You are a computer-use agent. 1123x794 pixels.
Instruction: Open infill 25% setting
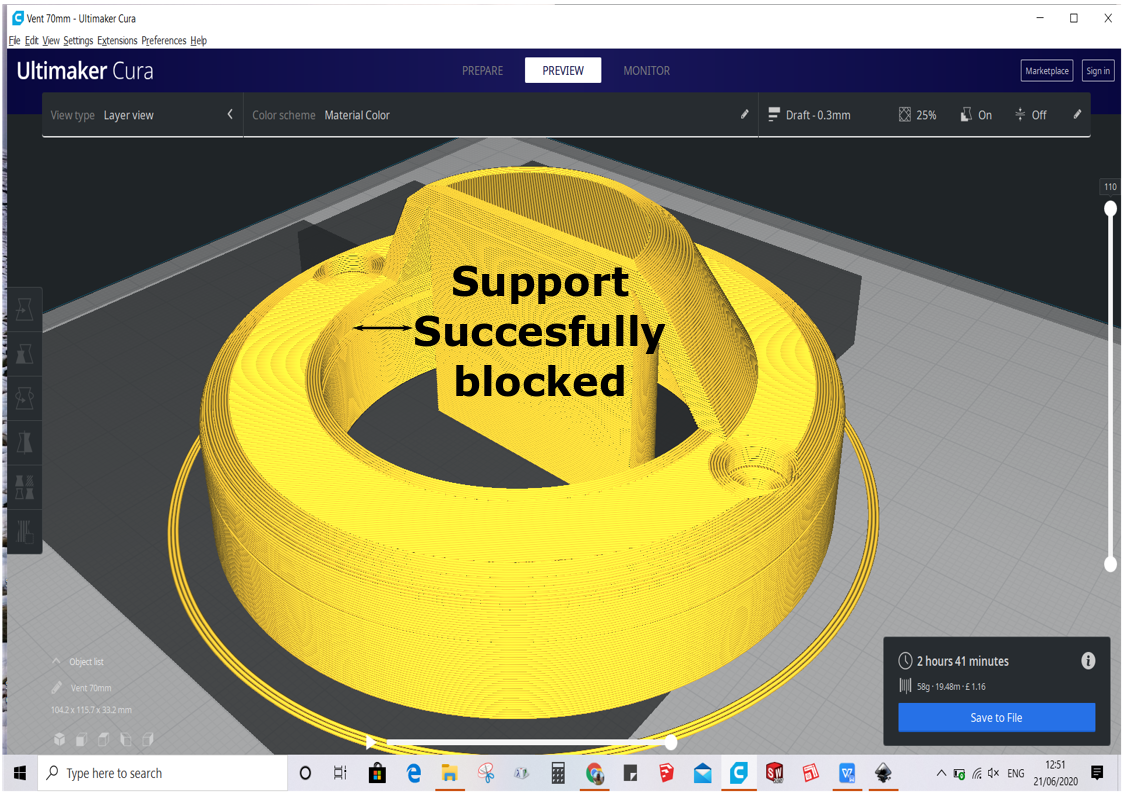click(x=917, y=115)
